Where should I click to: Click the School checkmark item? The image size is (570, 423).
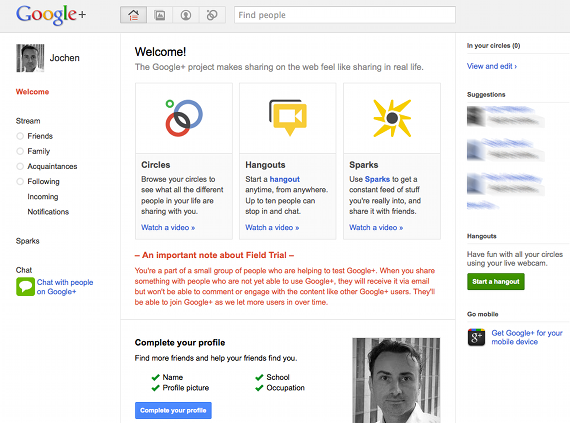click(x=272, y=377)
